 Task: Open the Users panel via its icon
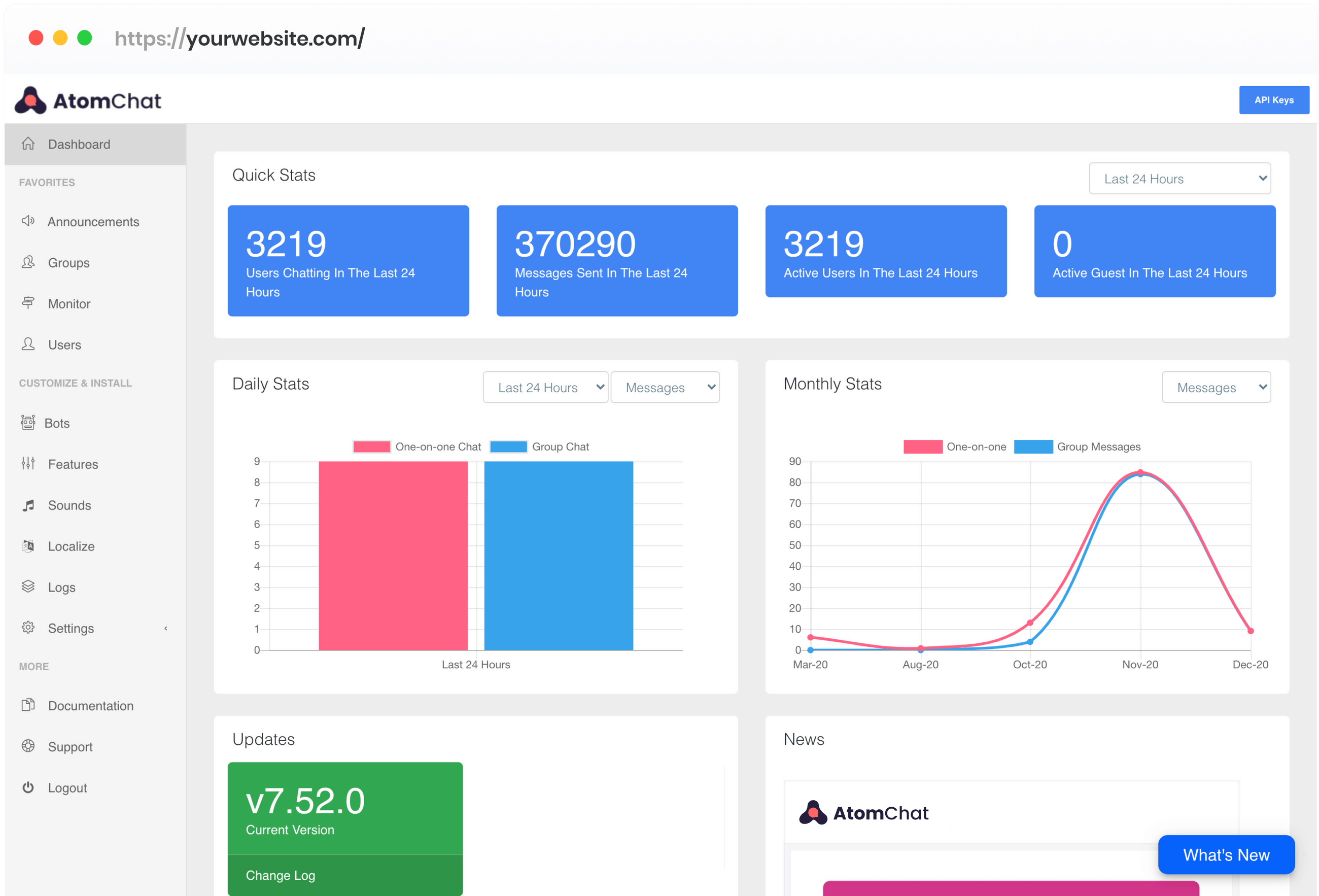click(x=28, y=344)
